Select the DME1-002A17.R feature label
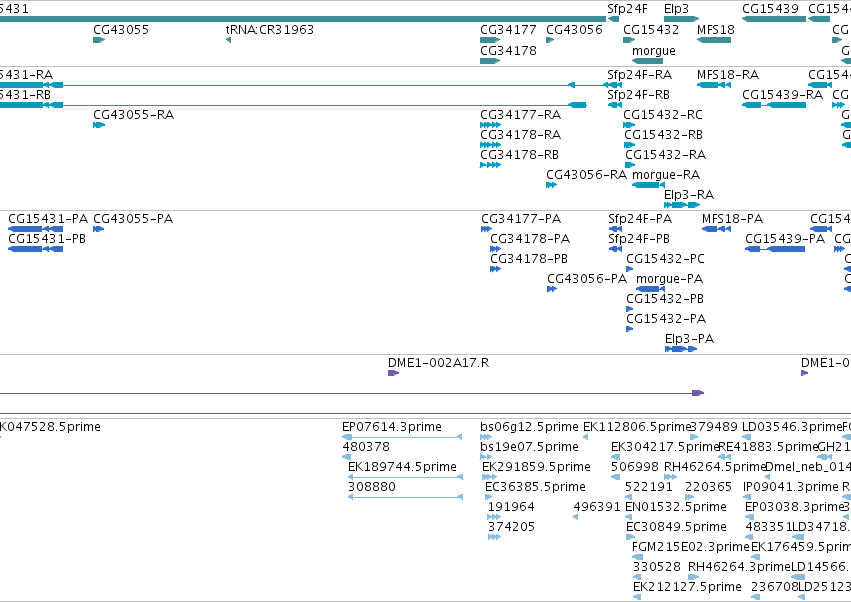This screenshot has height=602, width=851. coord(439,363)
